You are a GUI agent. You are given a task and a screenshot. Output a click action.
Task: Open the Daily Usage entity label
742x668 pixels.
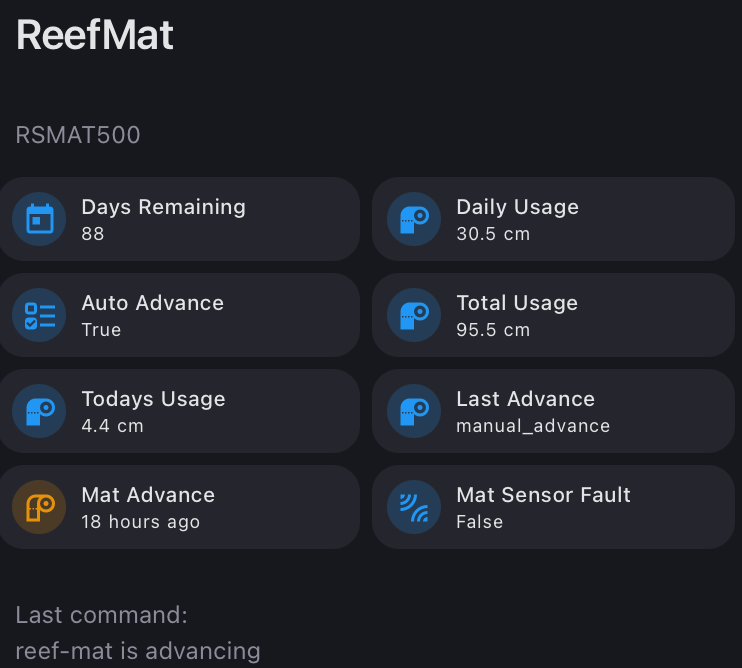[x=518, y=207]
